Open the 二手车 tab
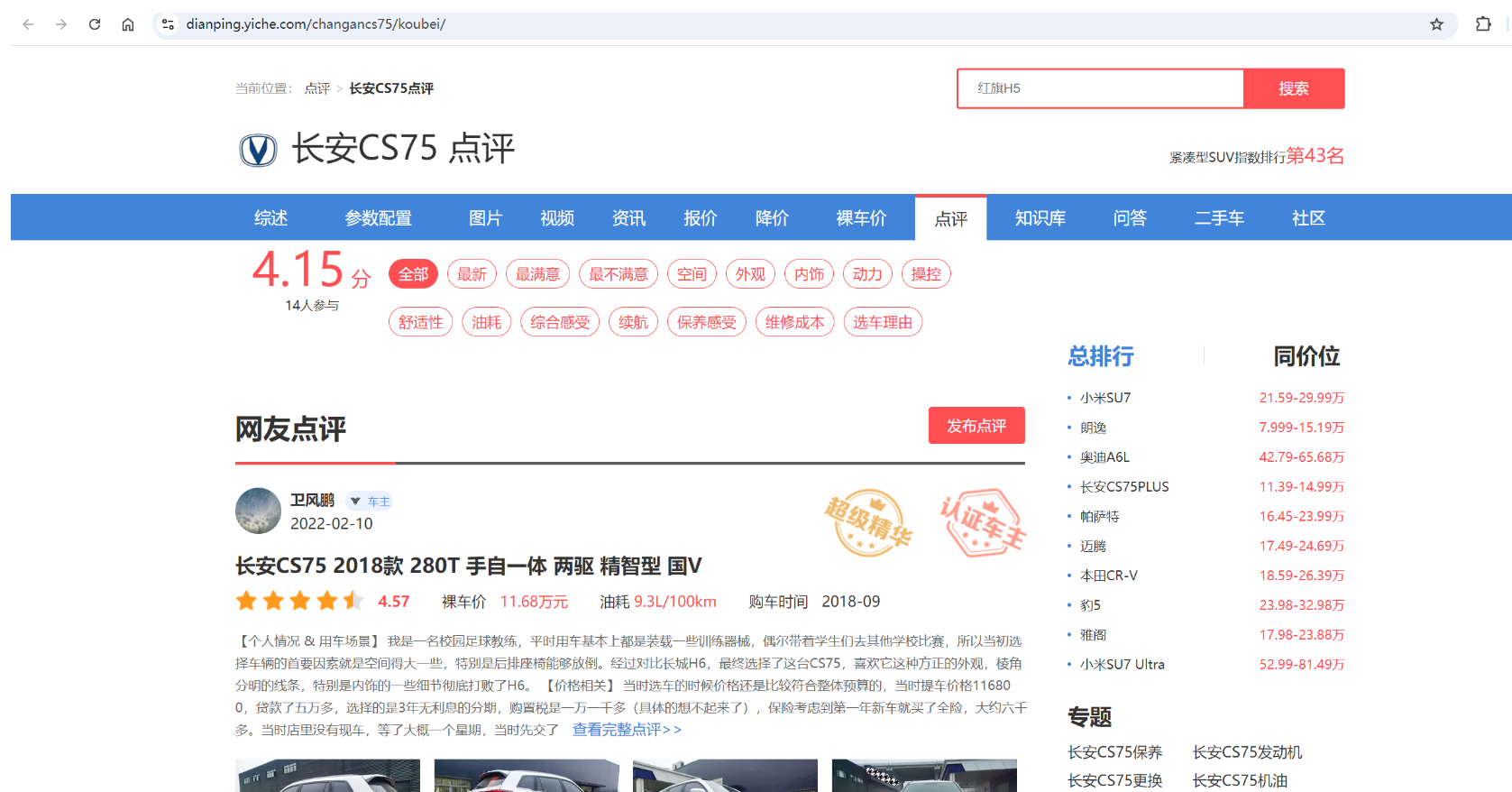The image size is (1512, 792). pos(1219,218)
